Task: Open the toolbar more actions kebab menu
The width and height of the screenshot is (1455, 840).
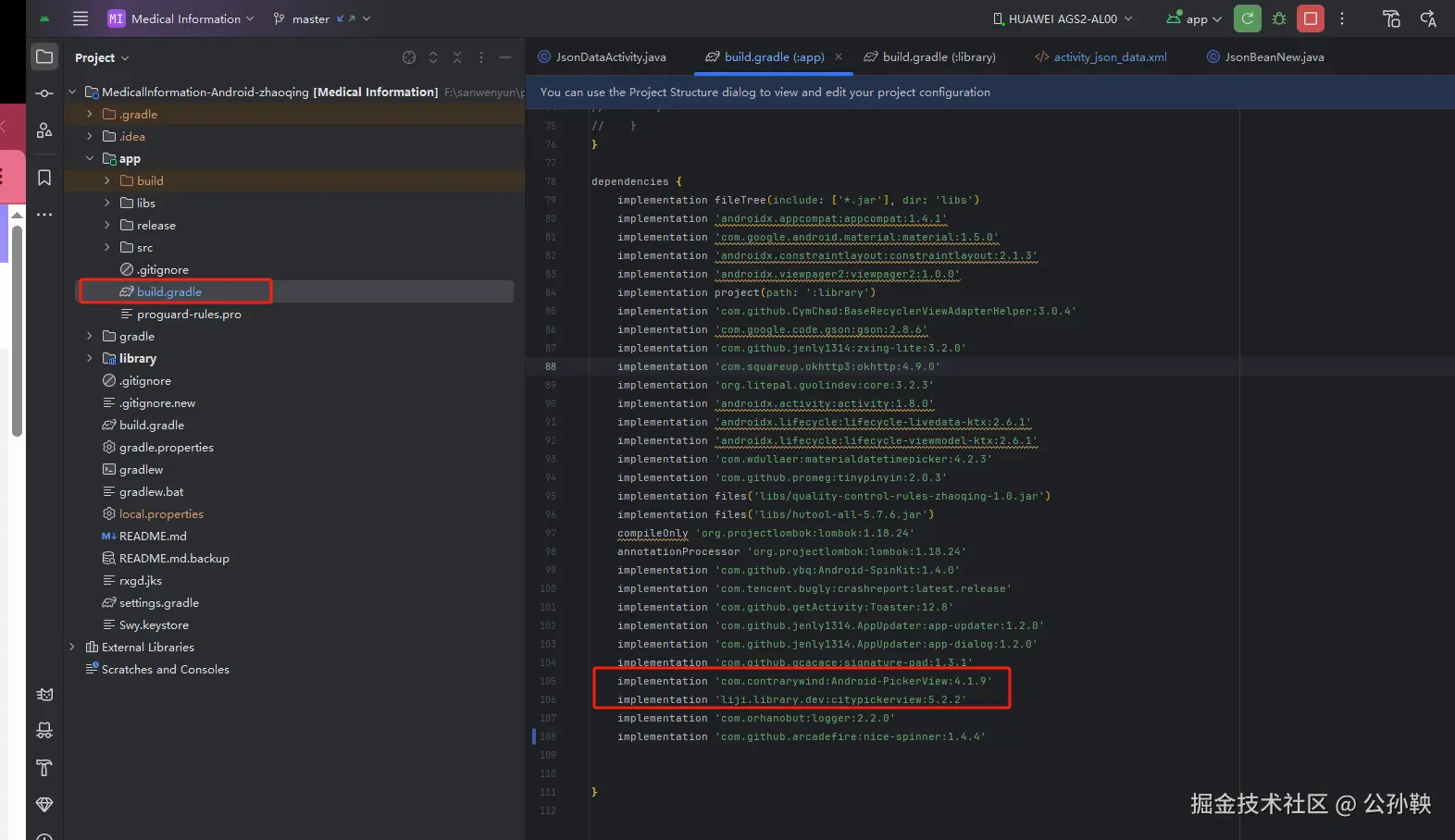Action: (x=1342, y=19)
